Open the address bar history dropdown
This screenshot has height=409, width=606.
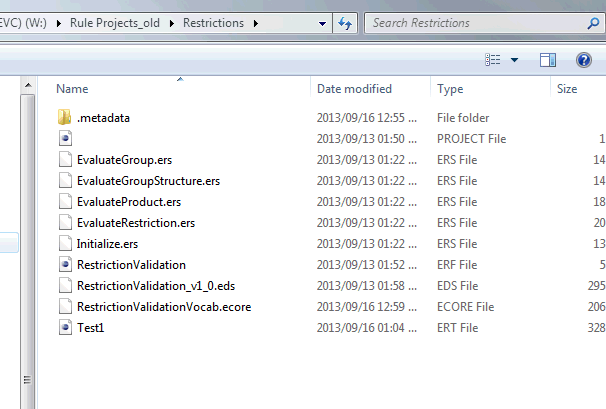[322, 24]
